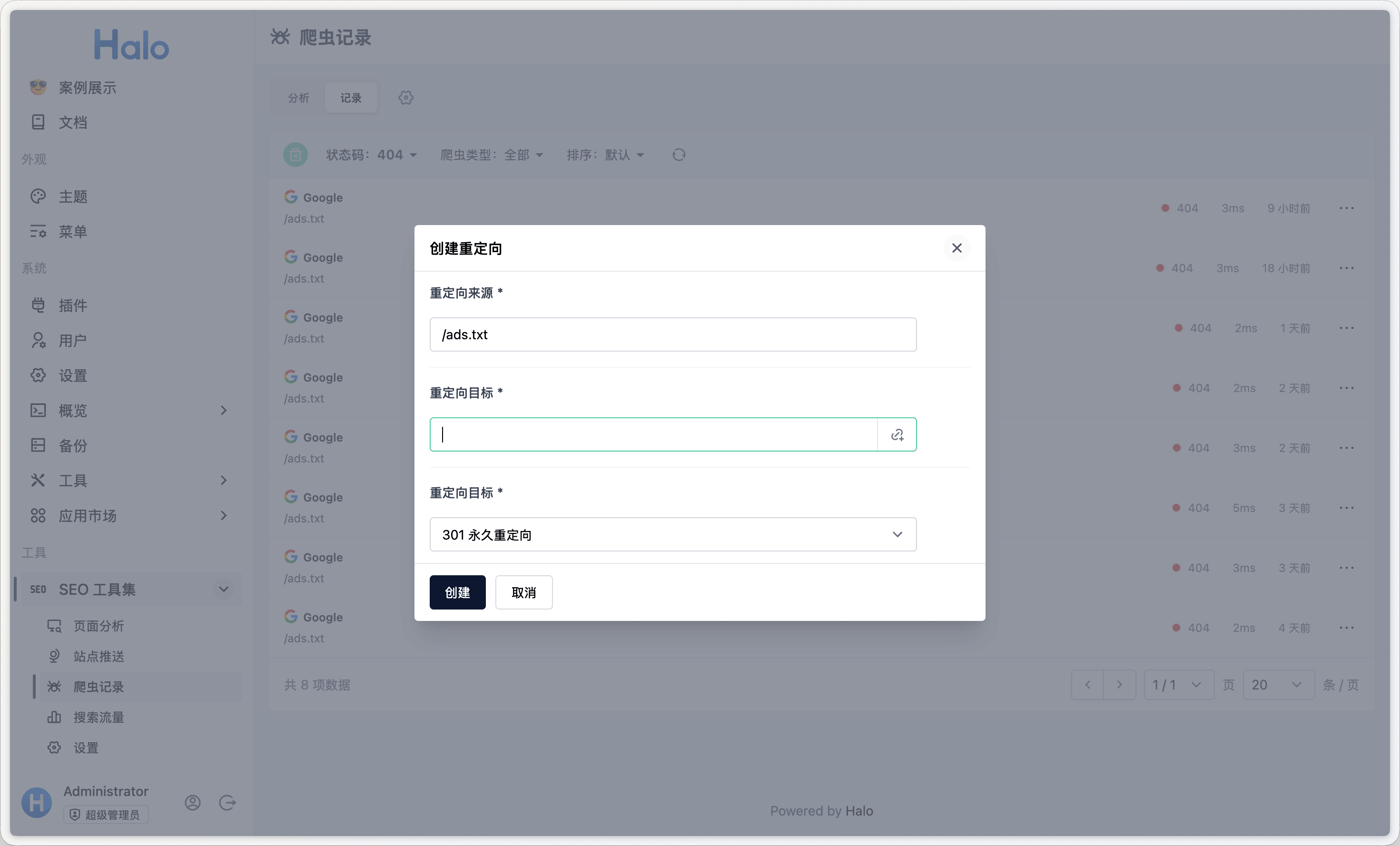1400x846 pixels.
Task: Open page size 20 dropdown
Action: pyautogui.click(x=1278, y=685)
